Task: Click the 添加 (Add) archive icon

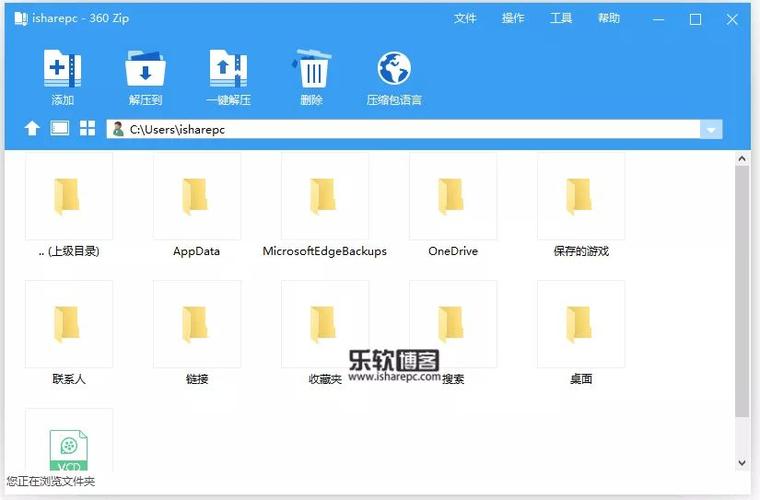Action: pyautogui.click(x=63, y=68)
